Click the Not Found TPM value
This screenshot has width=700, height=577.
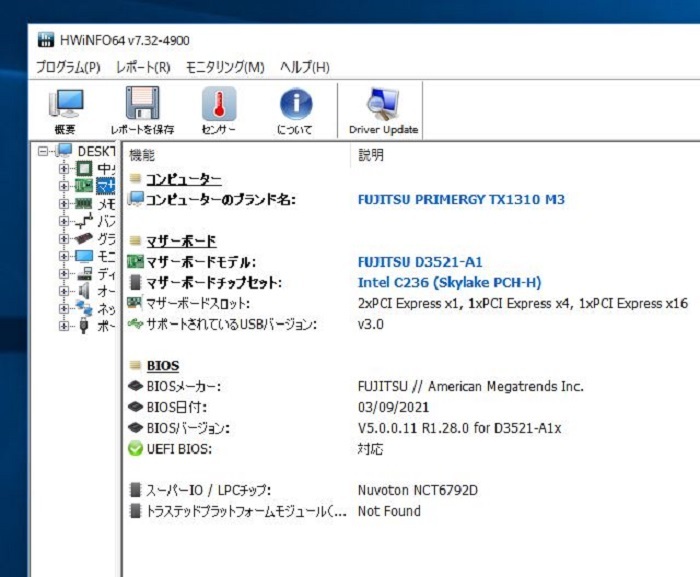coord(389,511)
